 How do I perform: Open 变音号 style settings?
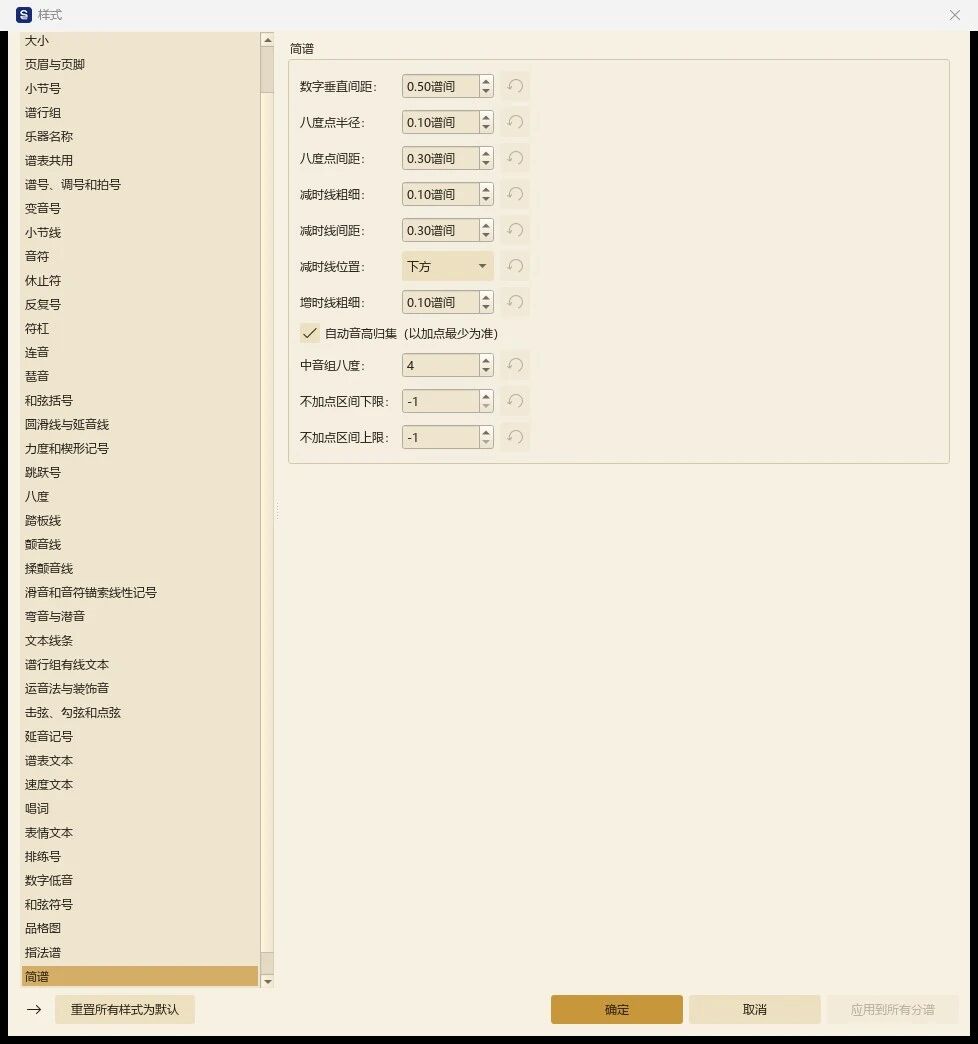coord(140,208)
